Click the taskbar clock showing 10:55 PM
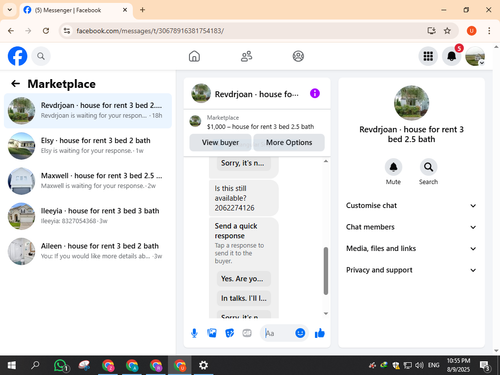 pyautogui.click(x=458, y=365)
